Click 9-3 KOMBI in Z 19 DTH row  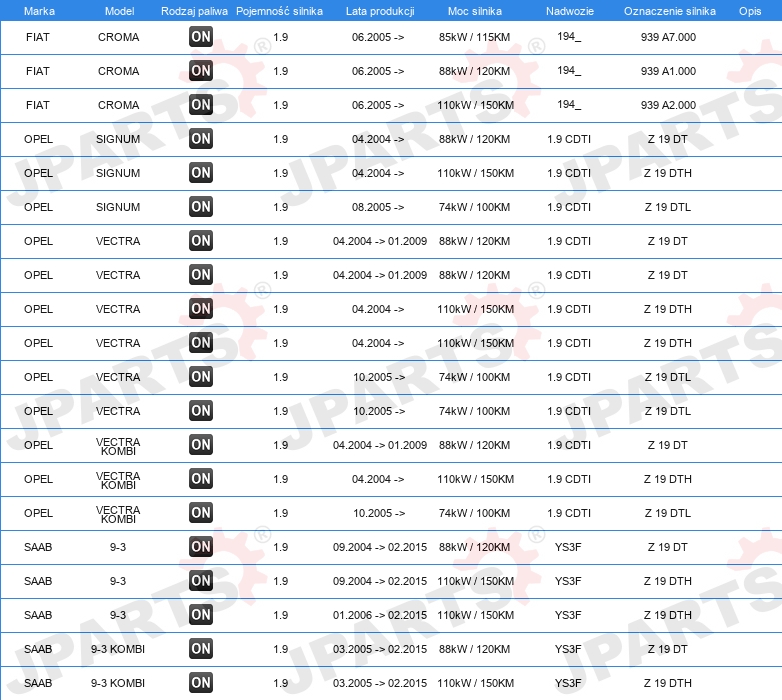click(x=118, y=683)
